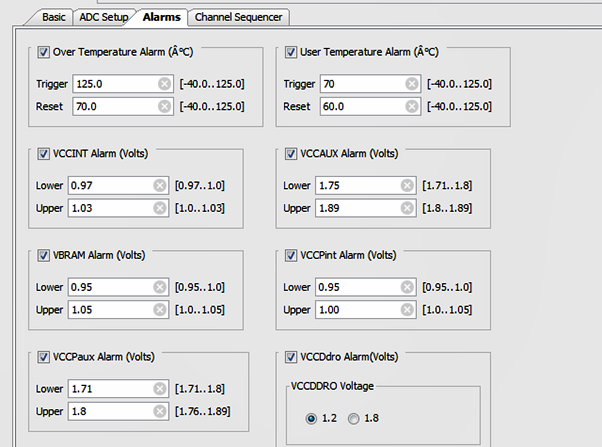Clear the User Temperature Trigger field
Viewport: 602px width, 447px height.
412,84
